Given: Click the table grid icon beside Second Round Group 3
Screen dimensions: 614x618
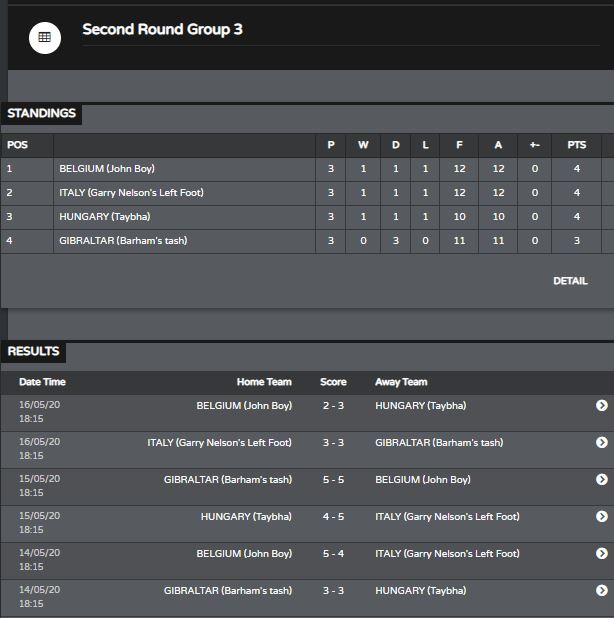Looking at the screenshot, I should 45,38.
